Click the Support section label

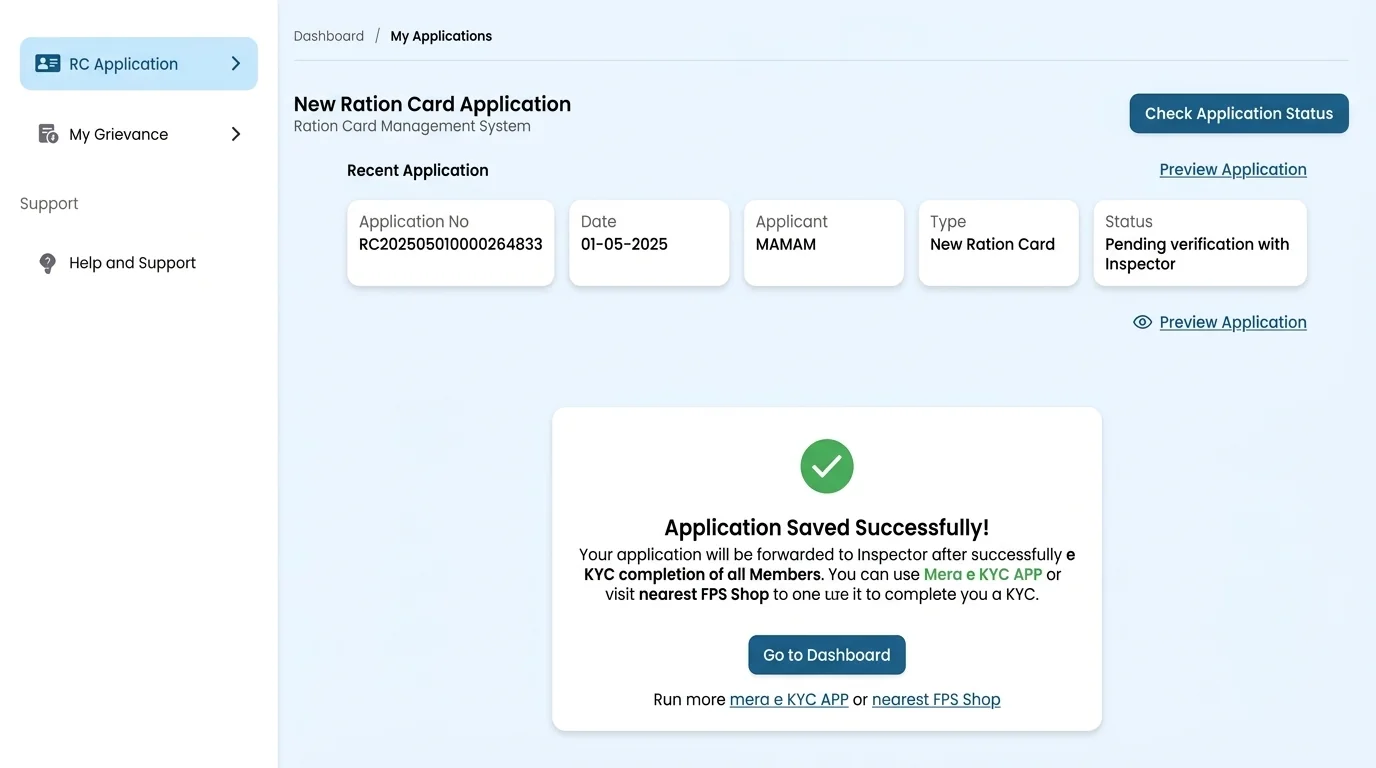point(49,203)
